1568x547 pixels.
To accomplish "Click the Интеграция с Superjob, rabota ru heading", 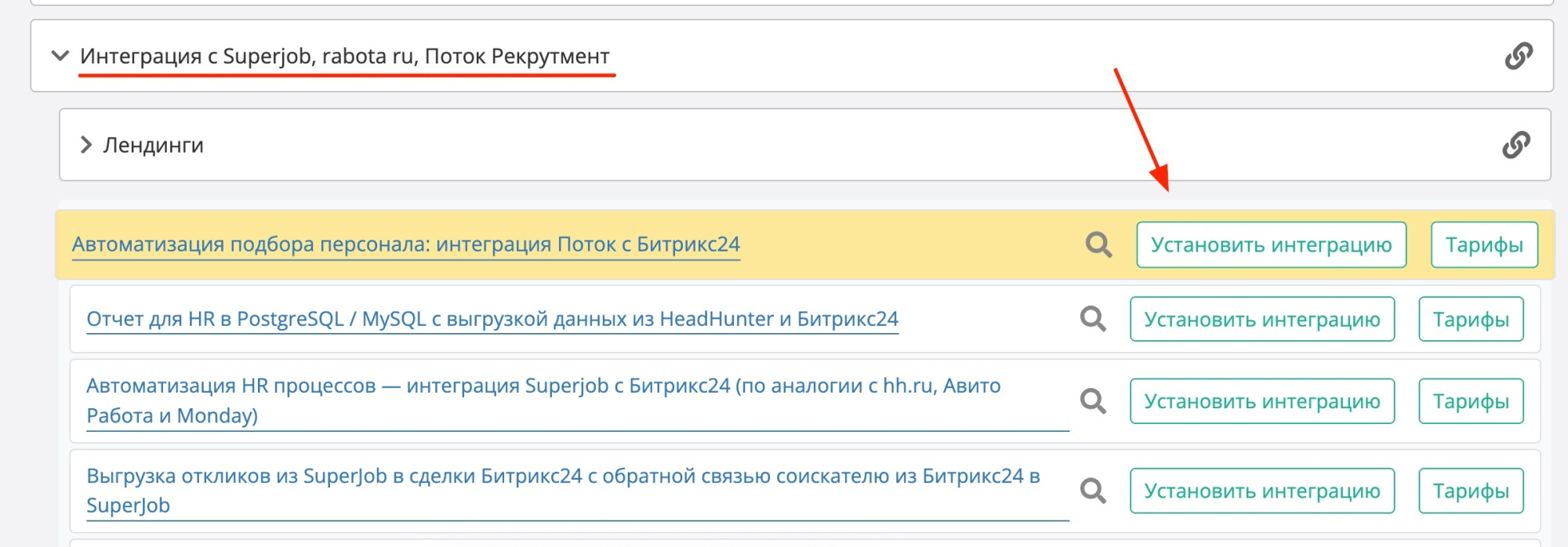I will pos(345,56).
